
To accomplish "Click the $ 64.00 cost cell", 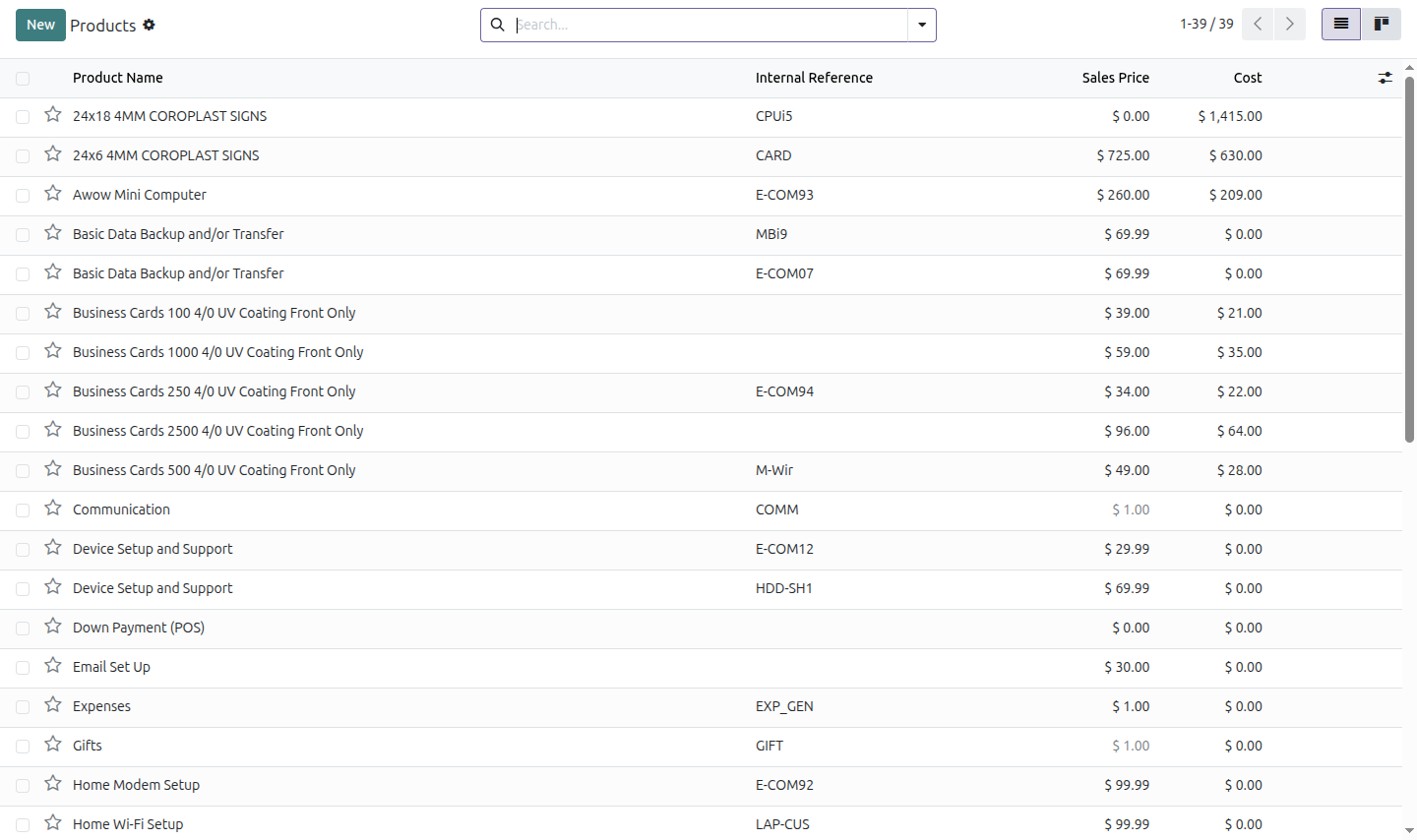I will [1240, 431].
